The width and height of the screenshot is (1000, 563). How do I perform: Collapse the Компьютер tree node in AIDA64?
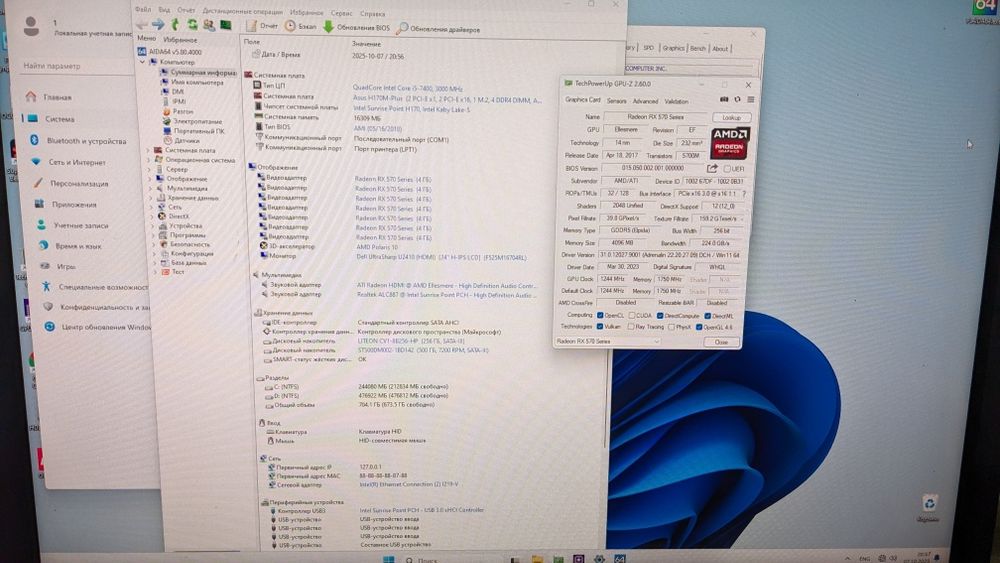[143, 62]
